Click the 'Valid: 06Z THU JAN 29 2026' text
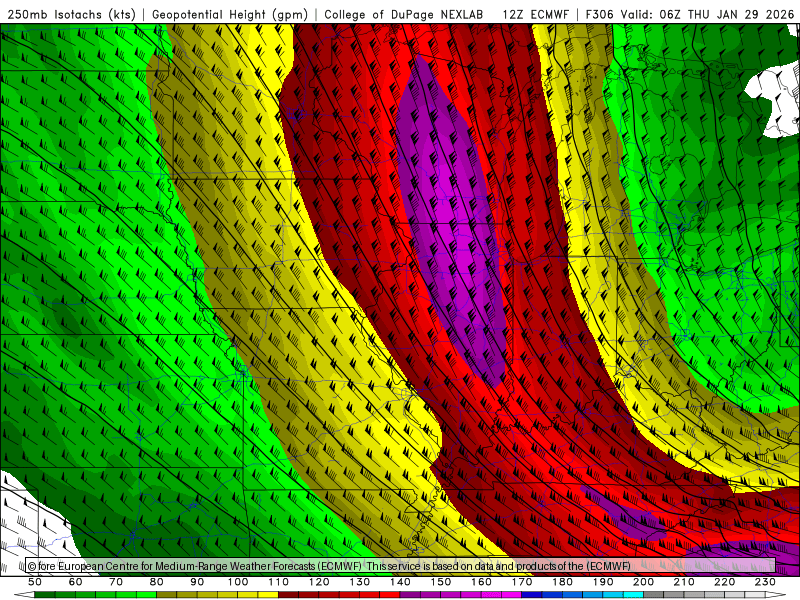800x600 pixels. (x=707, y=14)
